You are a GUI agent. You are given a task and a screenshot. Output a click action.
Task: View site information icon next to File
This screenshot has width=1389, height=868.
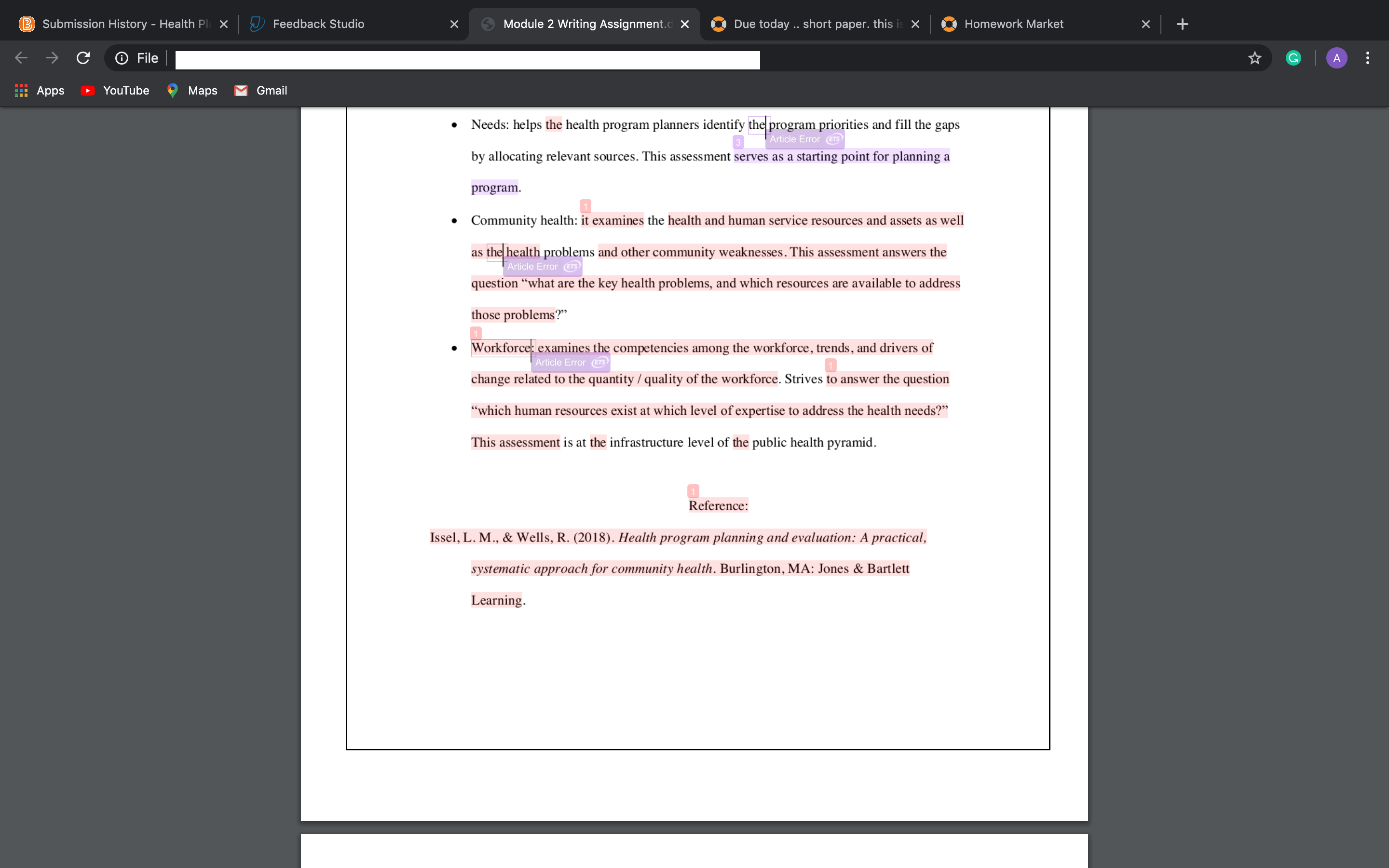click(122, 58)
